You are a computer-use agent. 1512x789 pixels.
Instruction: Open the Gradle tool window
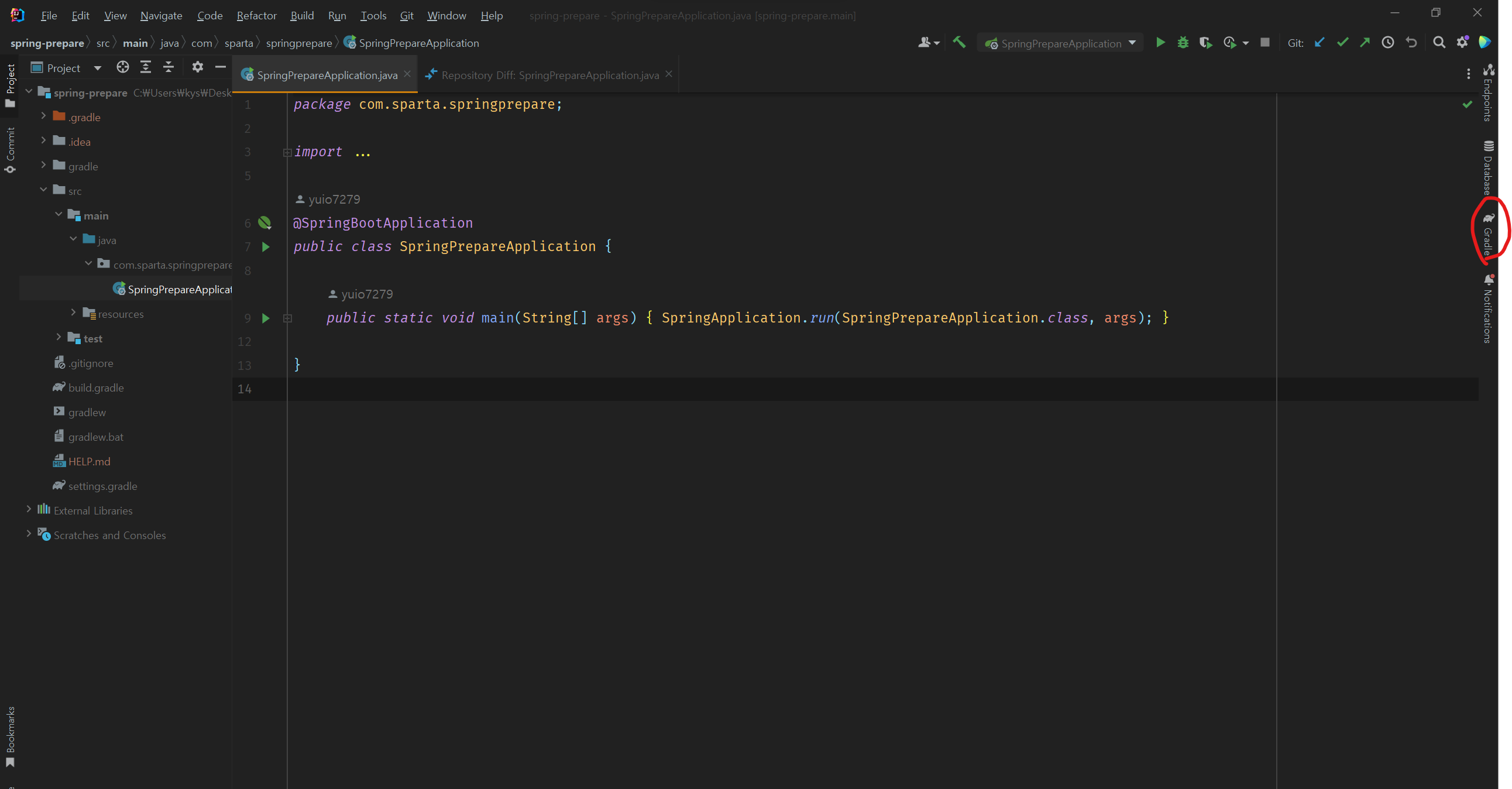tap(1488, 233)
